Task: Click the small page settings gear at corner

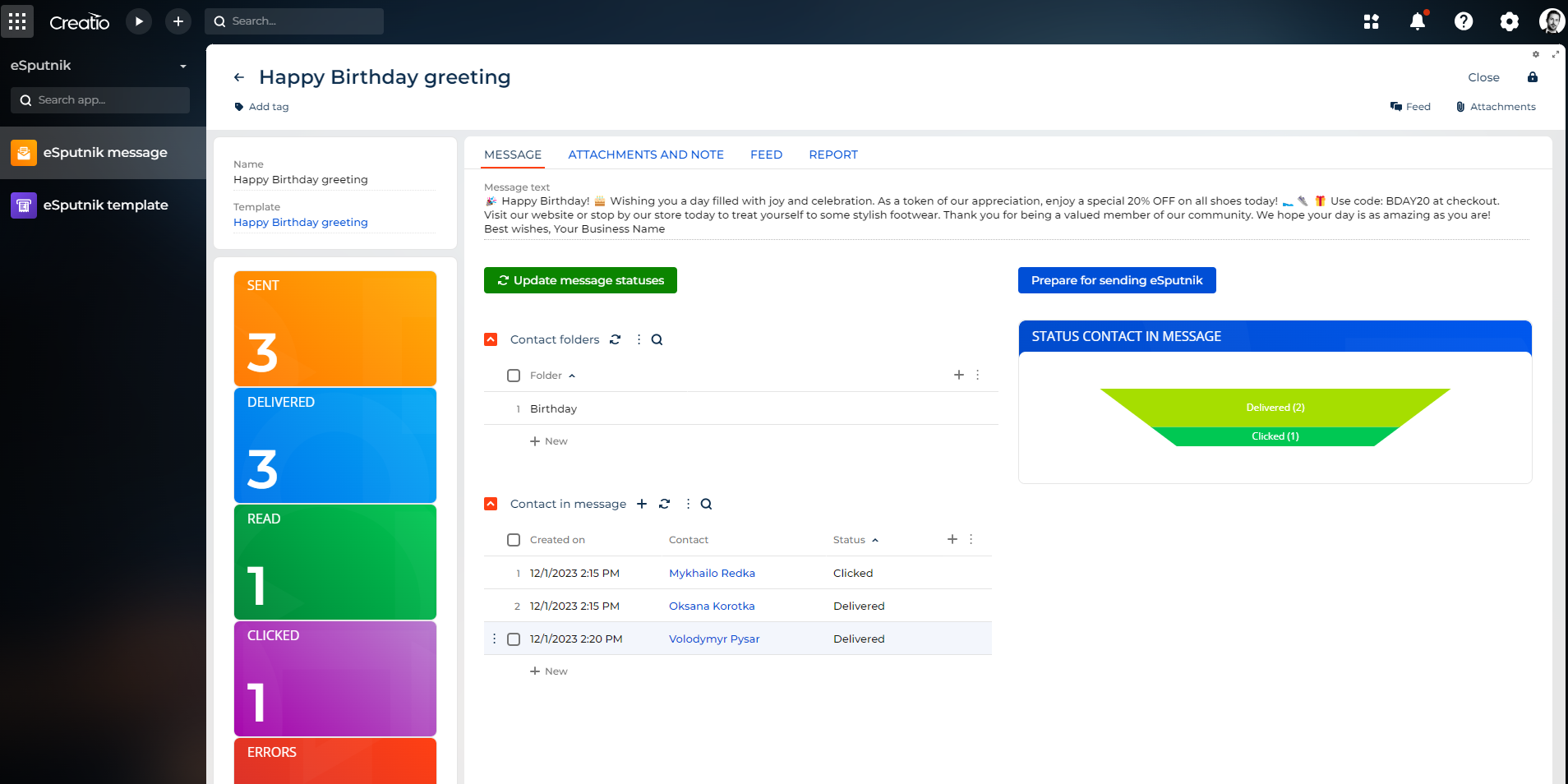Action: pos(1536,54)
